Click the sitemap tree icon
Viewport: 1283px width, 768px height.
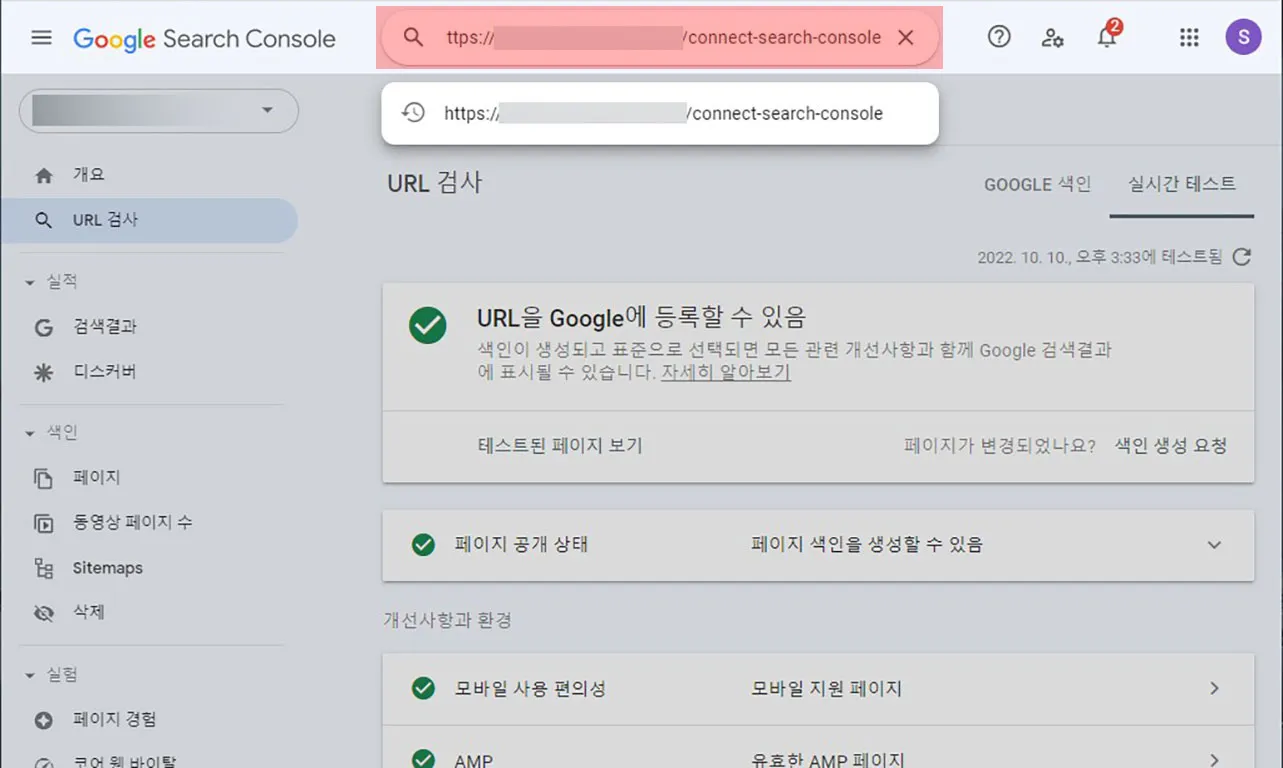43,568
